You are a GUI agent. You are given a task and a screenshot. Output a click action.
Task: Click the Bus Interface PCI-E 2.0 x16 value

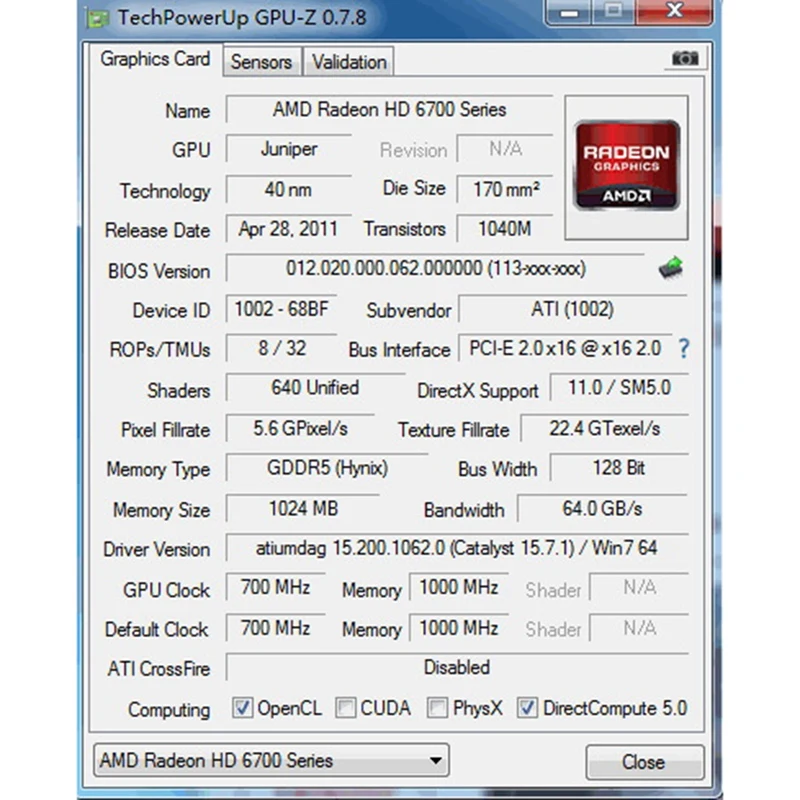pos(565,348)
